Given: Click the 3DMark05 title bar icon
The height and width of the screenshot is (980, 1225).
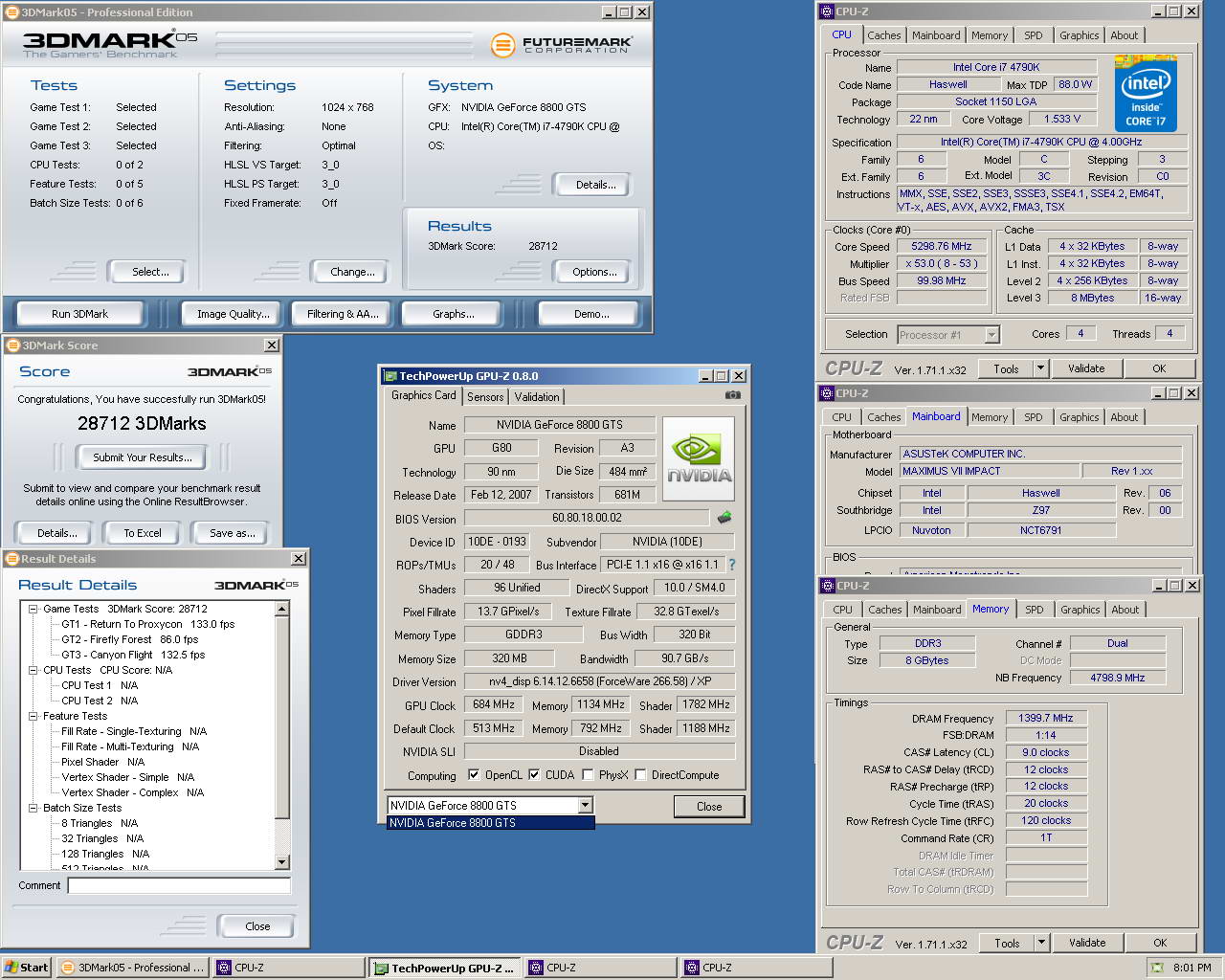Looking at the screenshot, I should [x=12, y=12].
